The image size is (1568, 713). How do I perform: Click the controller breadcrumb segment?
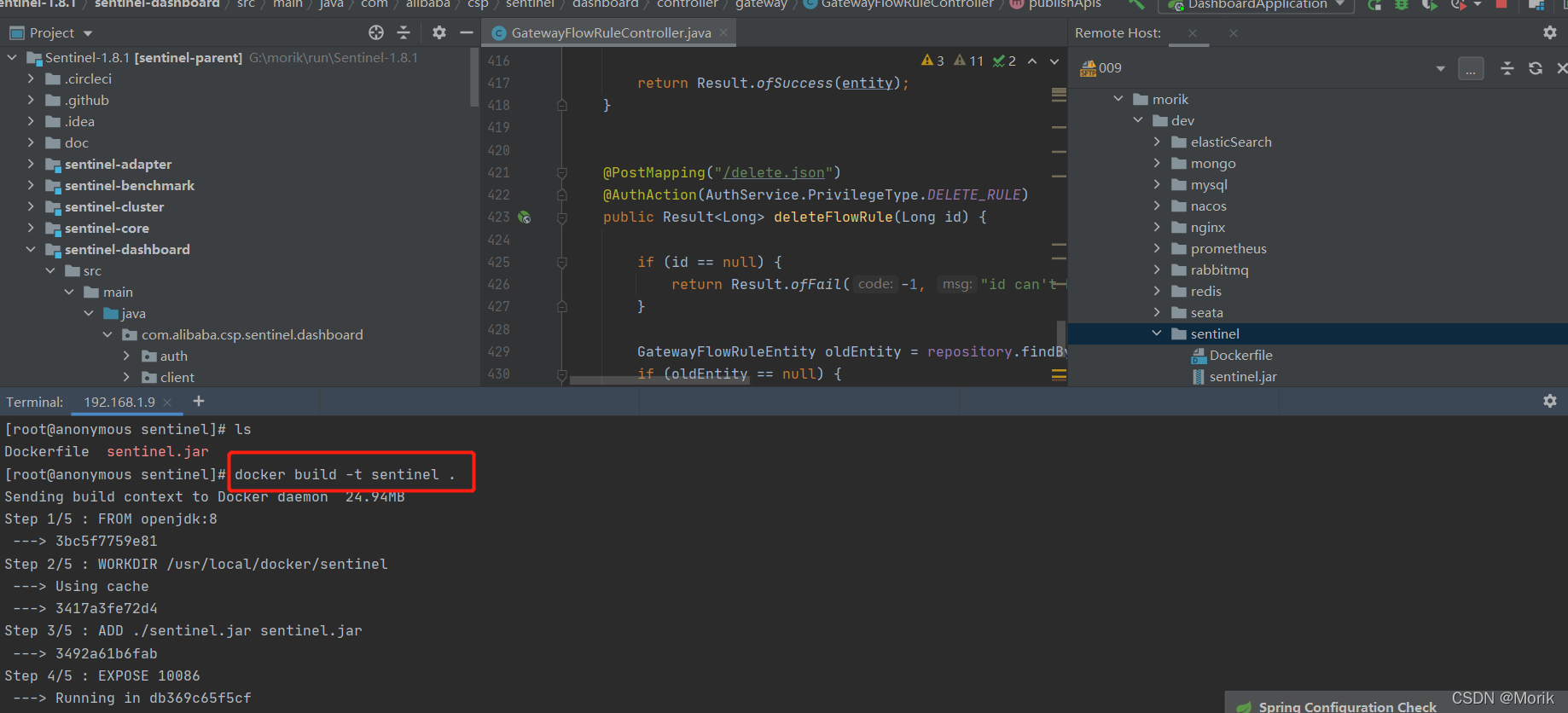pyautogui.click(x=688, y=4)
